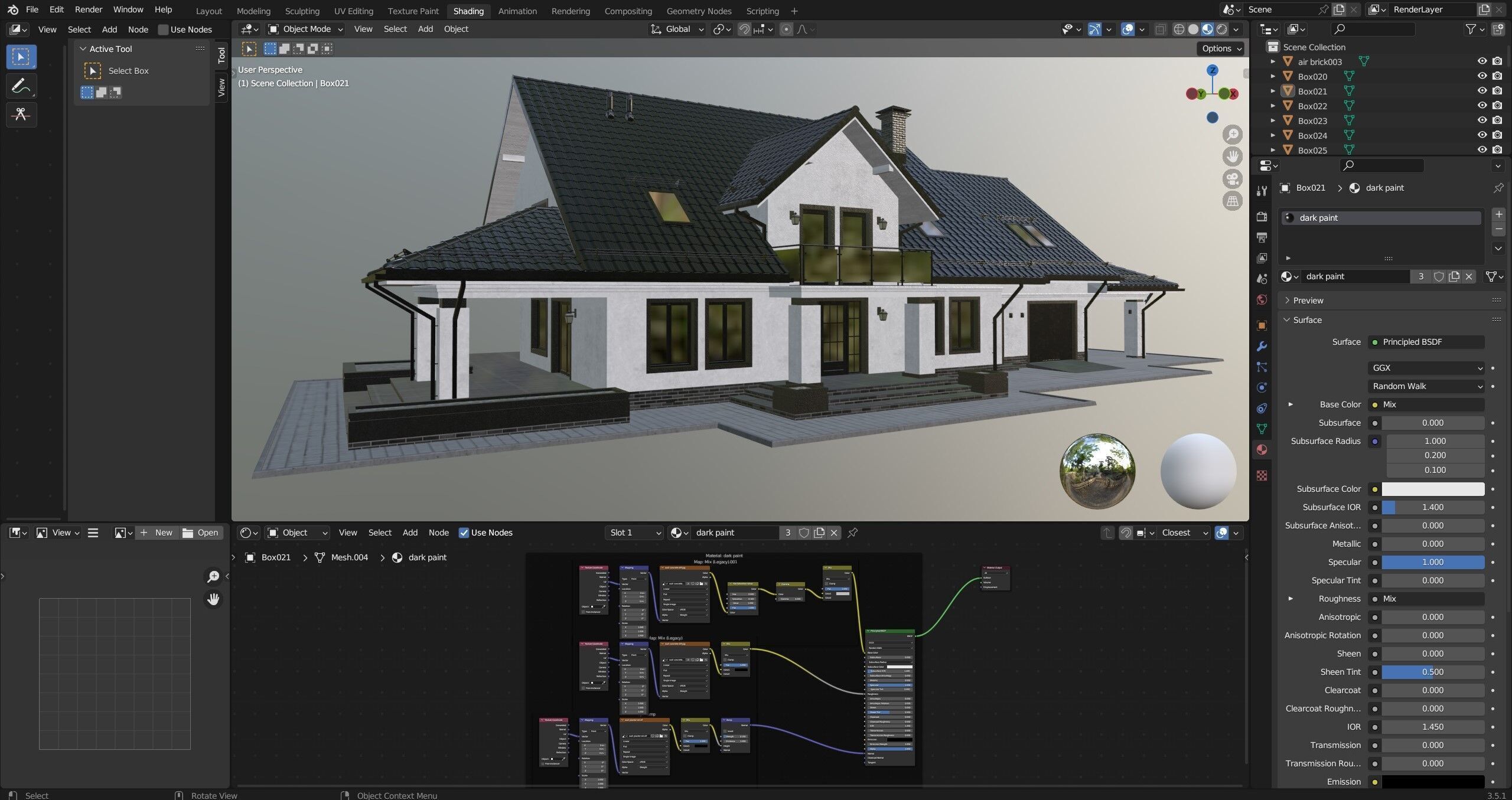Open the World properties tab

pos(1262,299)
